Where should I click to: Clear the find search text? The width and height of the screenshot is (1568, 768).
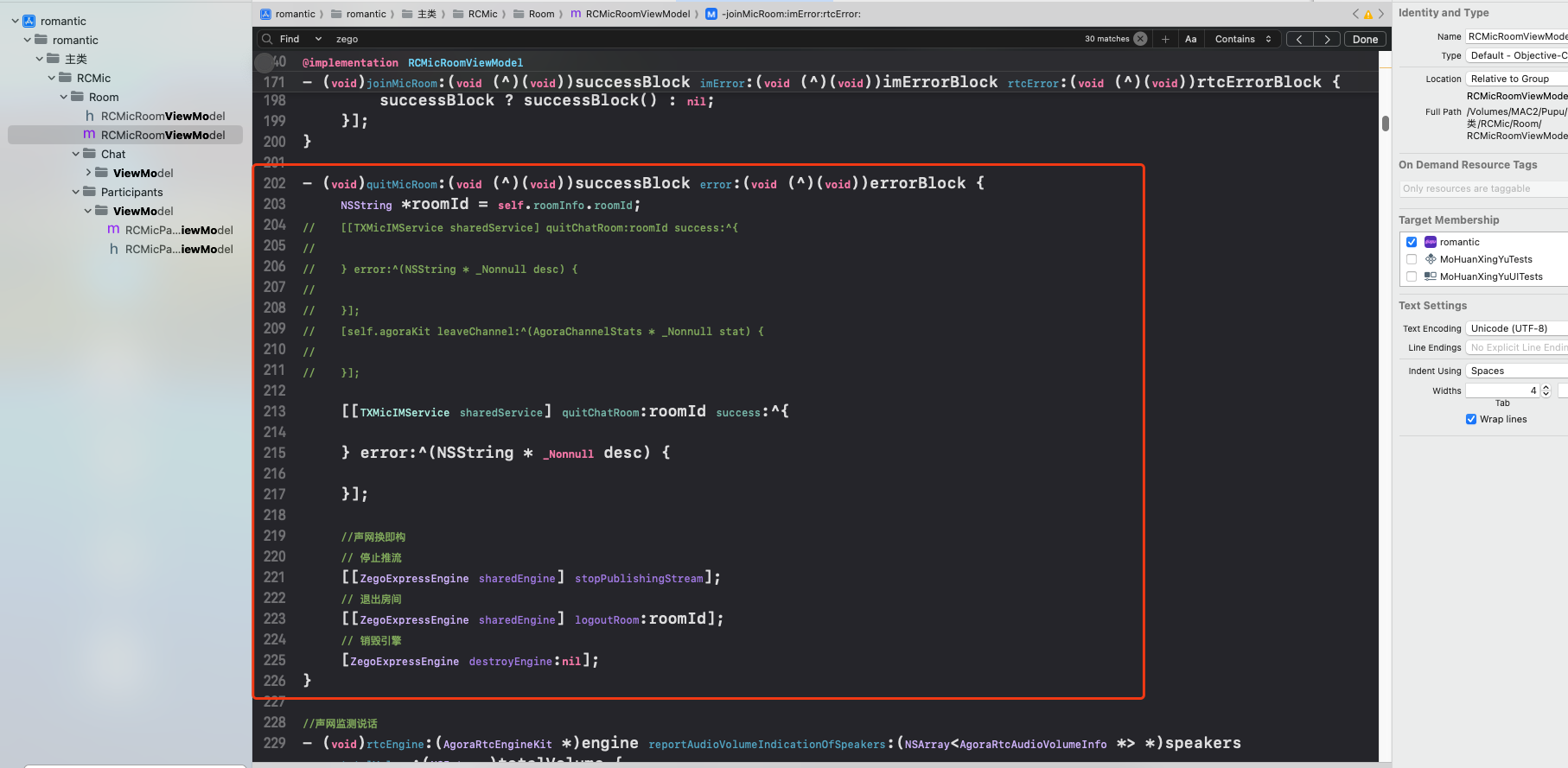point(1140,39)
